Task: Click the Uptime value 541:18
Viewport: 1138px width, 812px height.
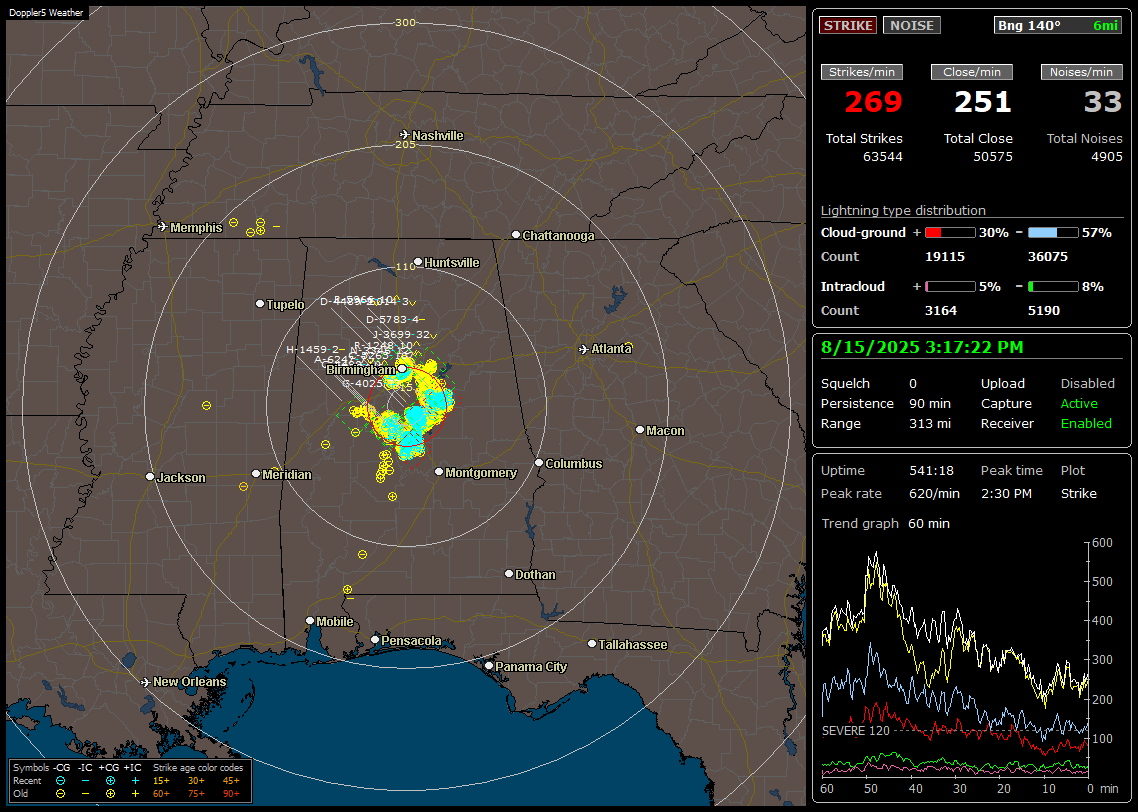Action: point(931,471)
